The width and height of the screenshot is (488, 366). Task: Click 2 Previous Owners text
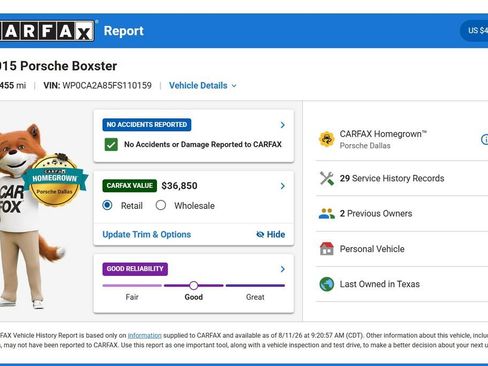pos(376,214)
